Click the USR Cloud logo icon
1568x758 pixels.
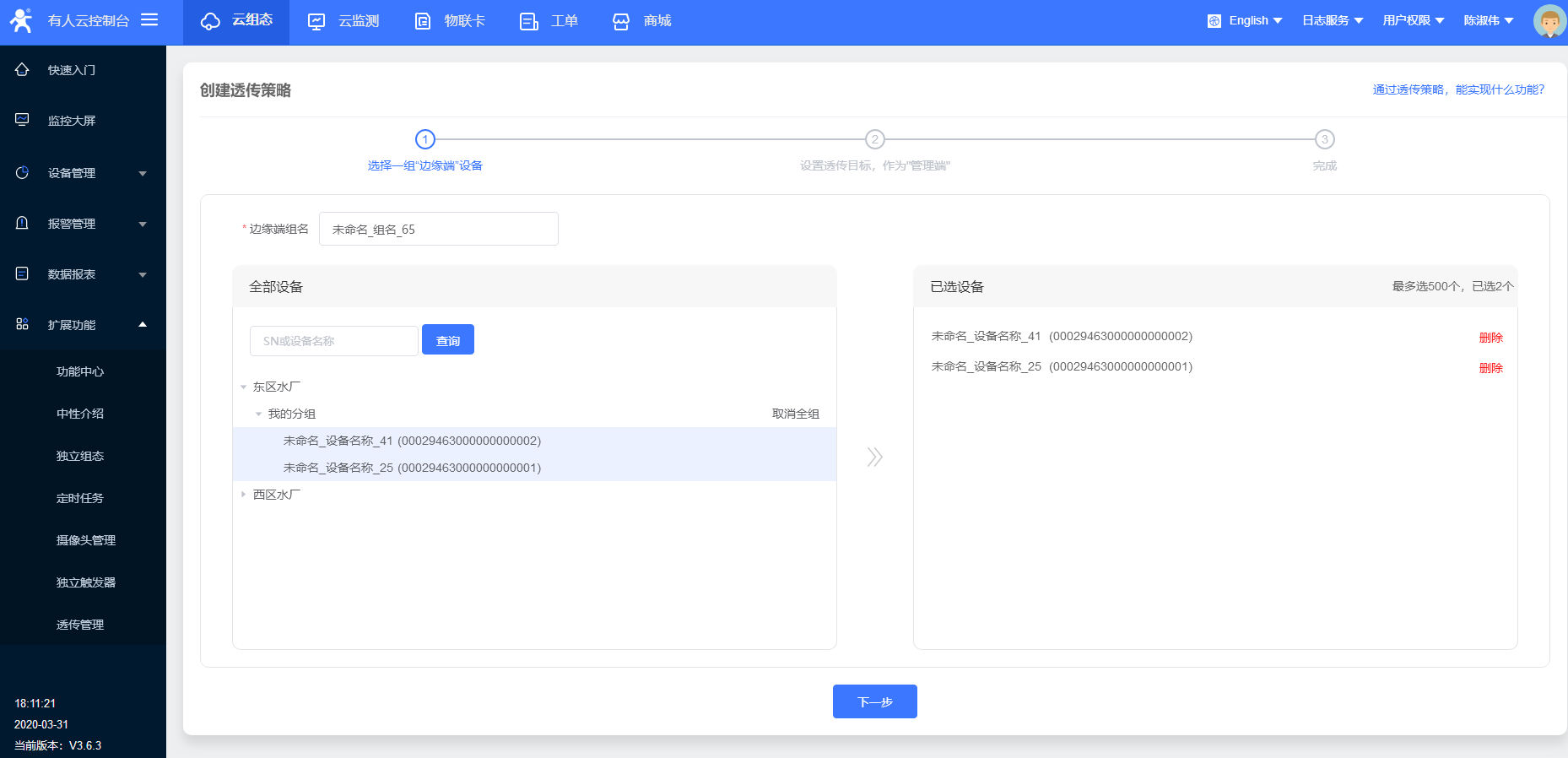point(20,20)
